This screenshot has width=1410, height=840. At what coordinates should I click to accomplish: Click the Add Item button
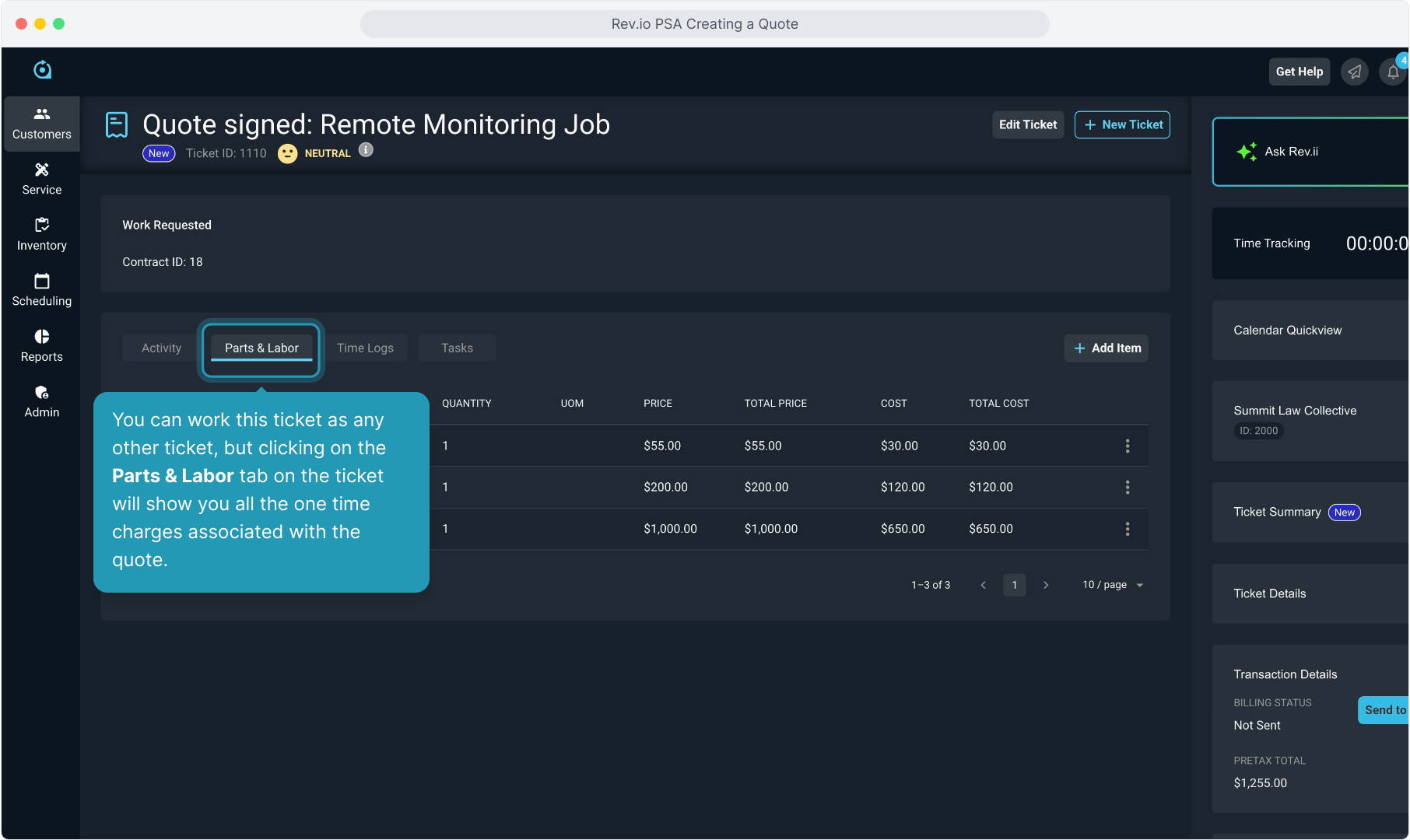click(1107, 348)
